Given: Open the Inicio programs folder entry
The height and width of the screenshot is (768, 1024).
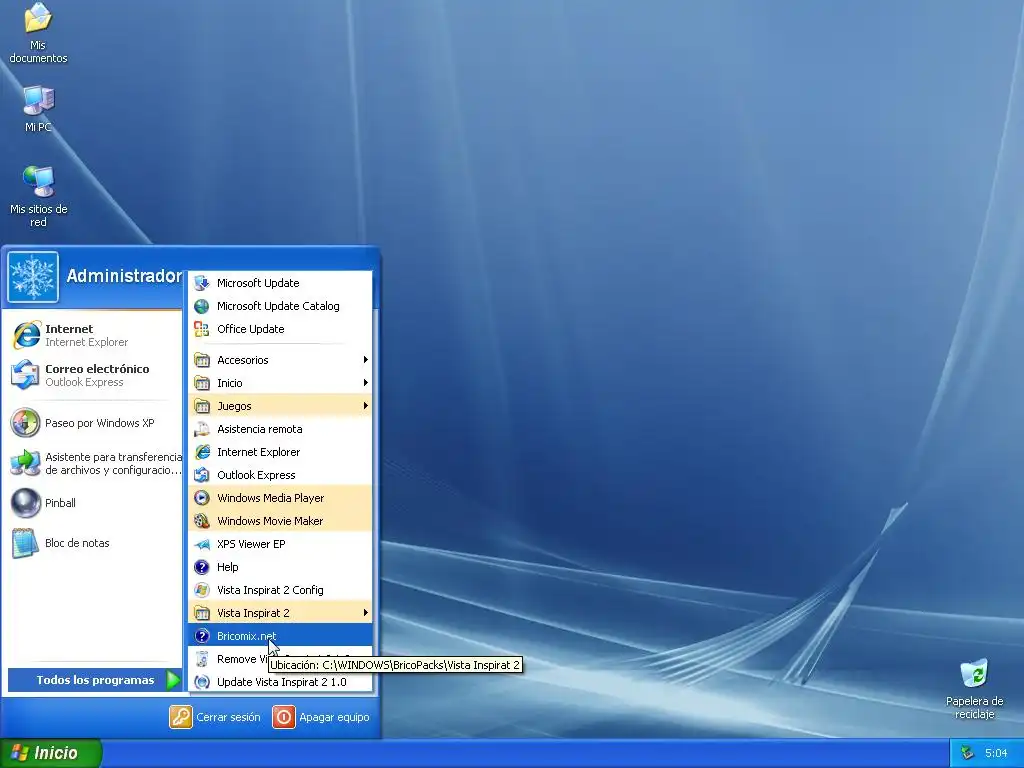Looking at the screenshot, I should coord(280,383).
